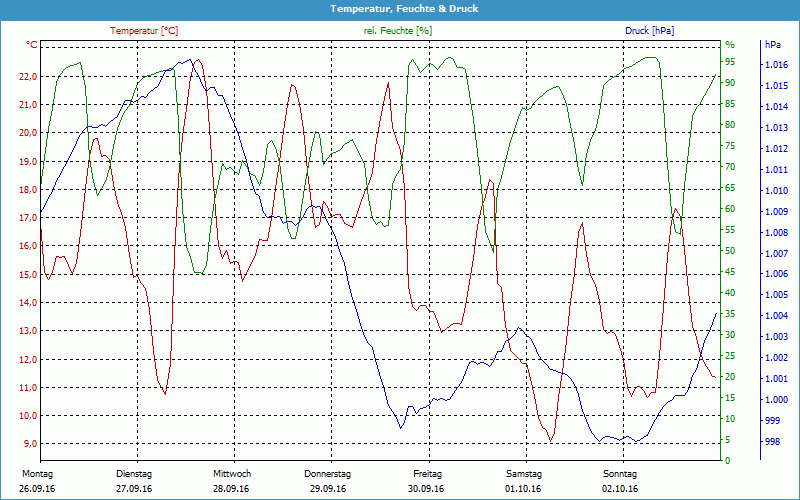Click the '°C' axis unit label
Viewport: 800px width, 500px height.
pos(32,45)
